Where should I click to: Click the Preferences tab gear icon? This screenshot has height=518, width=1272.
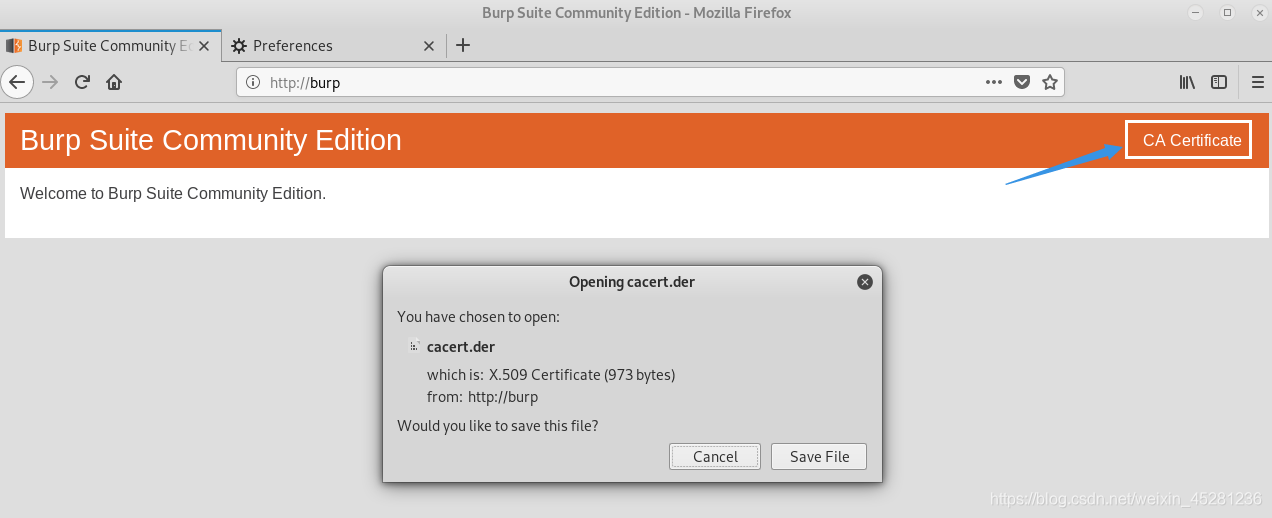click(x=239, y=45)
